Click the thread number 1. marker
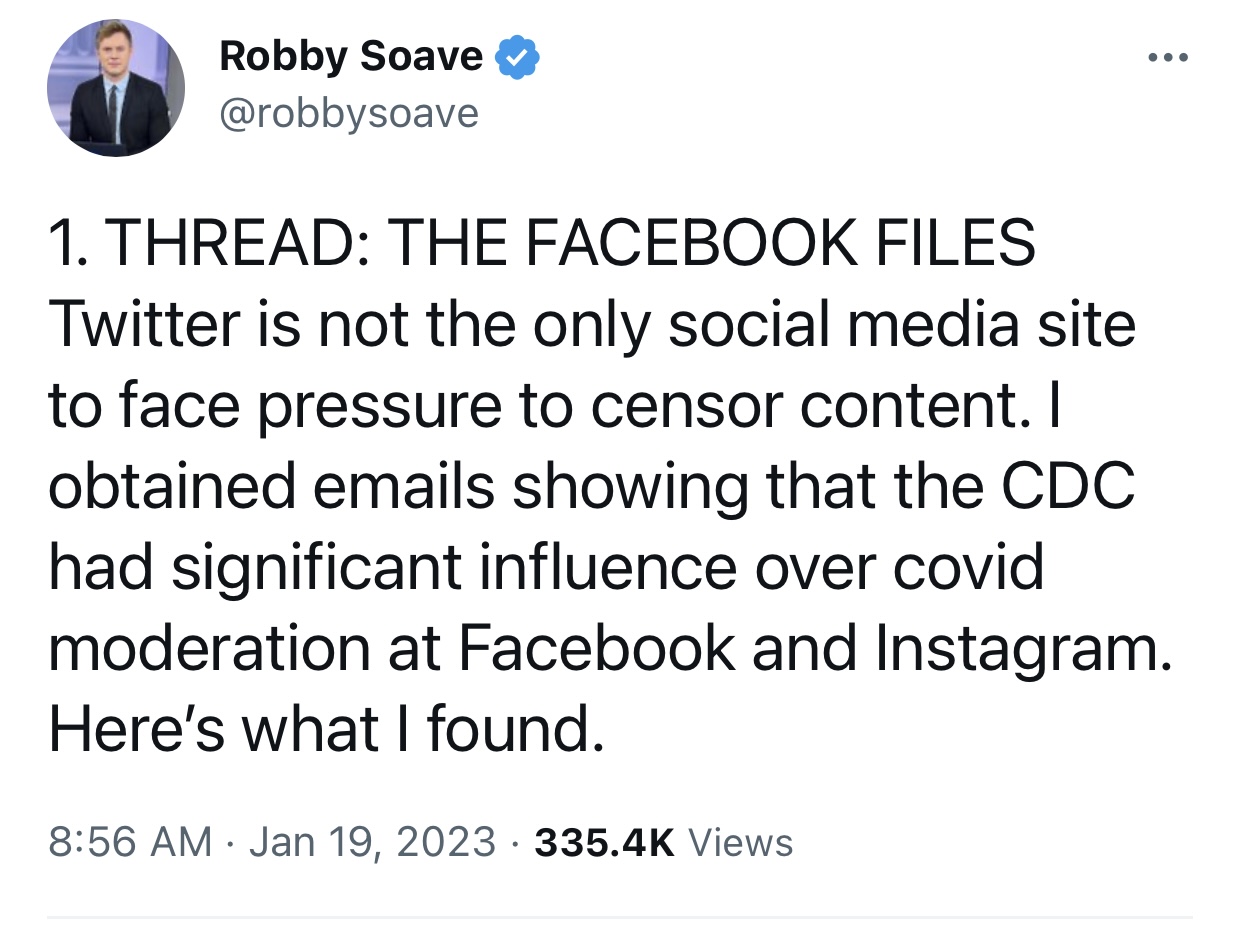1241x935 pixels. [70, 243]
